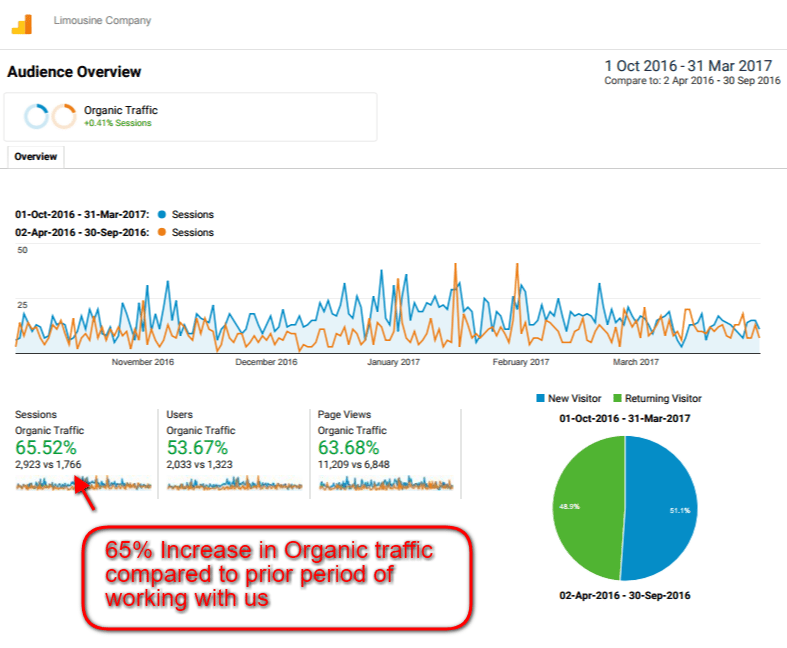787x648 pixels.
Task: Click the Sessions sparkline chart
Action: pyautogui.click(x=84, y=484)
